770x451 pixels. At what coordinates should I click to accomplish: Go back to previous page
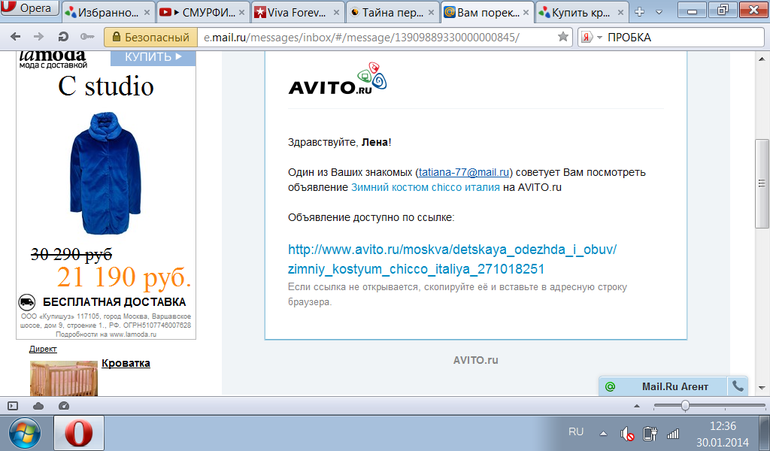(16, 37)
